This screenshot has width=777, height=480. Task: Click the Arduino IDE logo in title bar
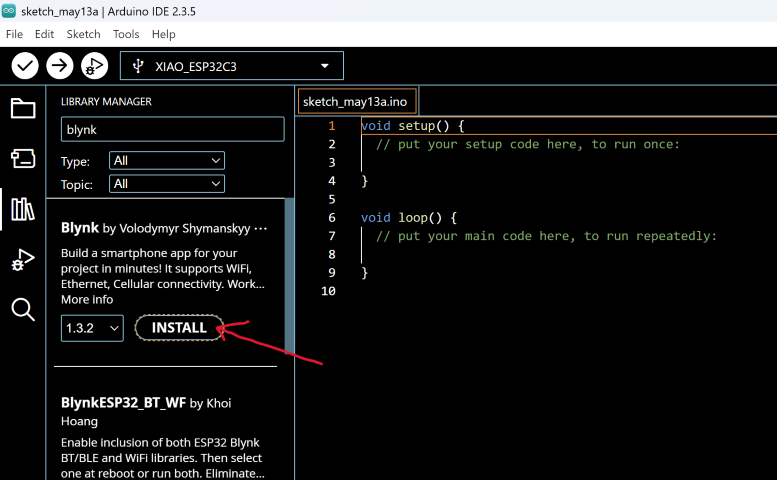tap(9, 11)
